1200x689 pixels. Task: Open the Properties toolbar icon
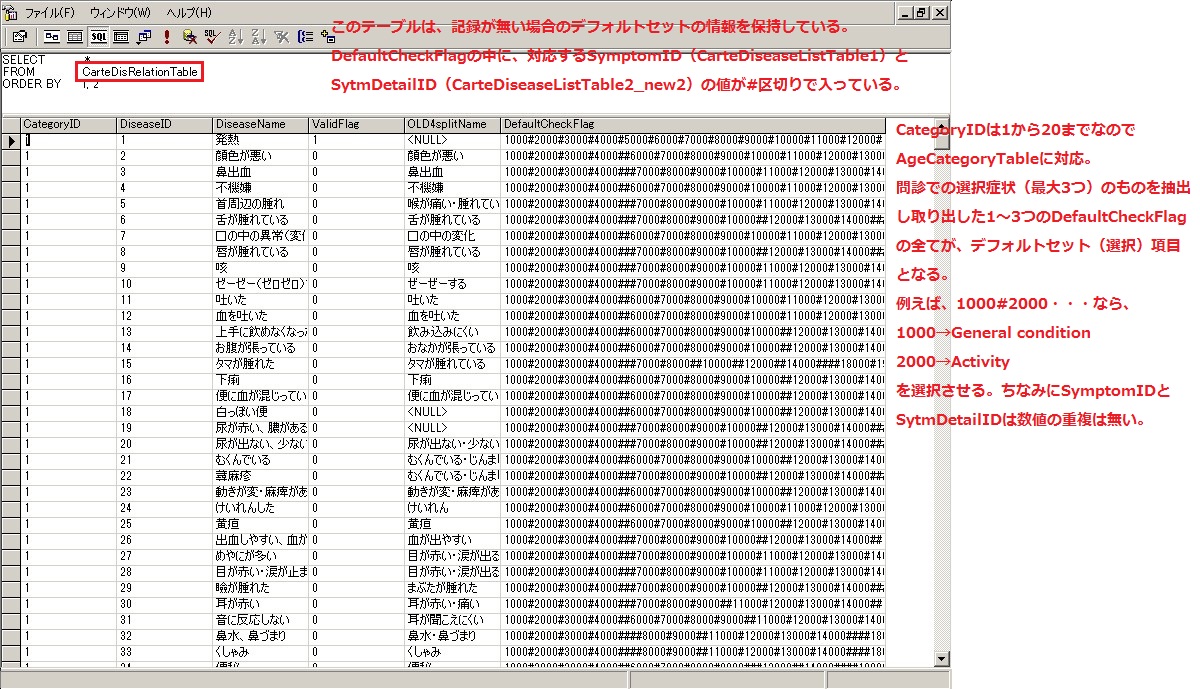click(19, 37)
